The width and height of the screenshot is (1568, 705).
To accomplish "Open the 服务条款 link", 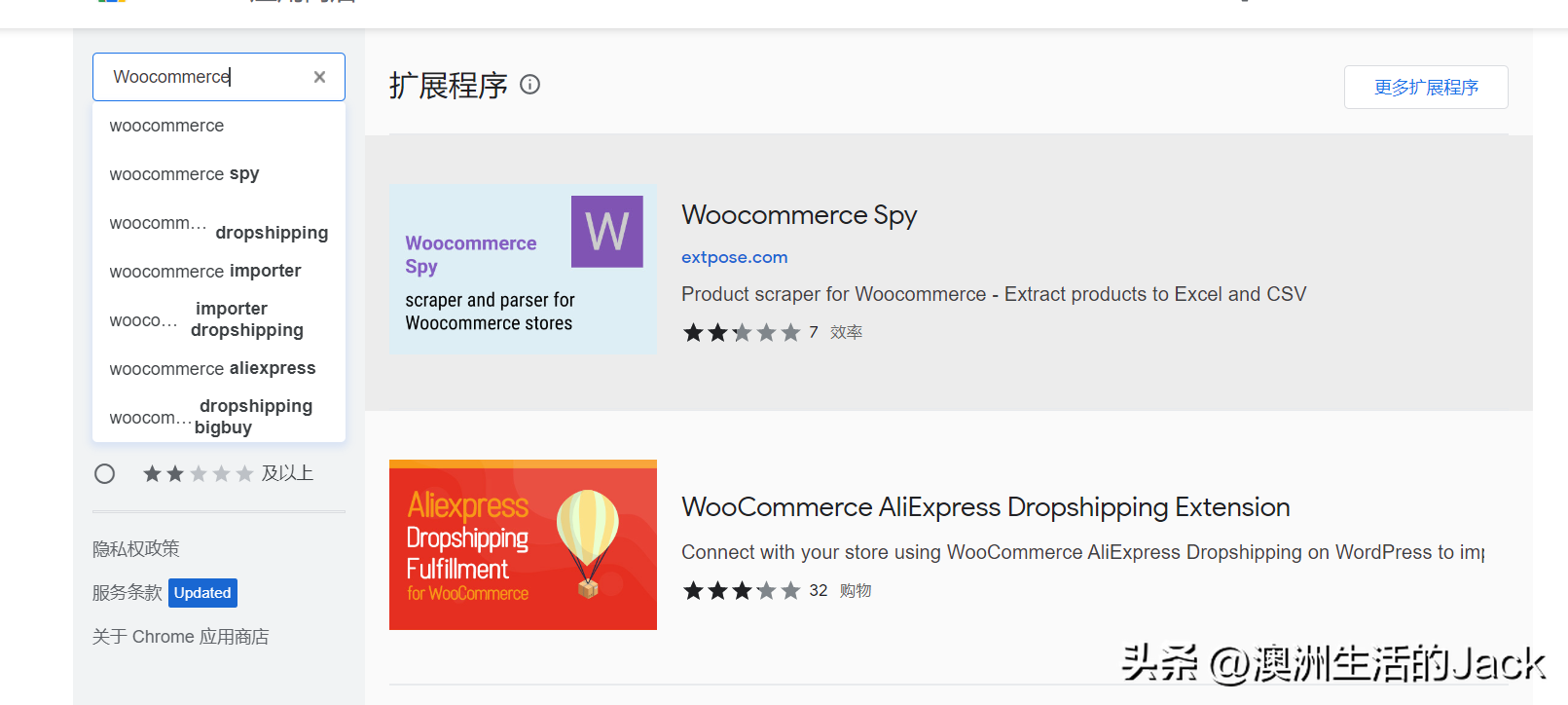I will [128, 593].
